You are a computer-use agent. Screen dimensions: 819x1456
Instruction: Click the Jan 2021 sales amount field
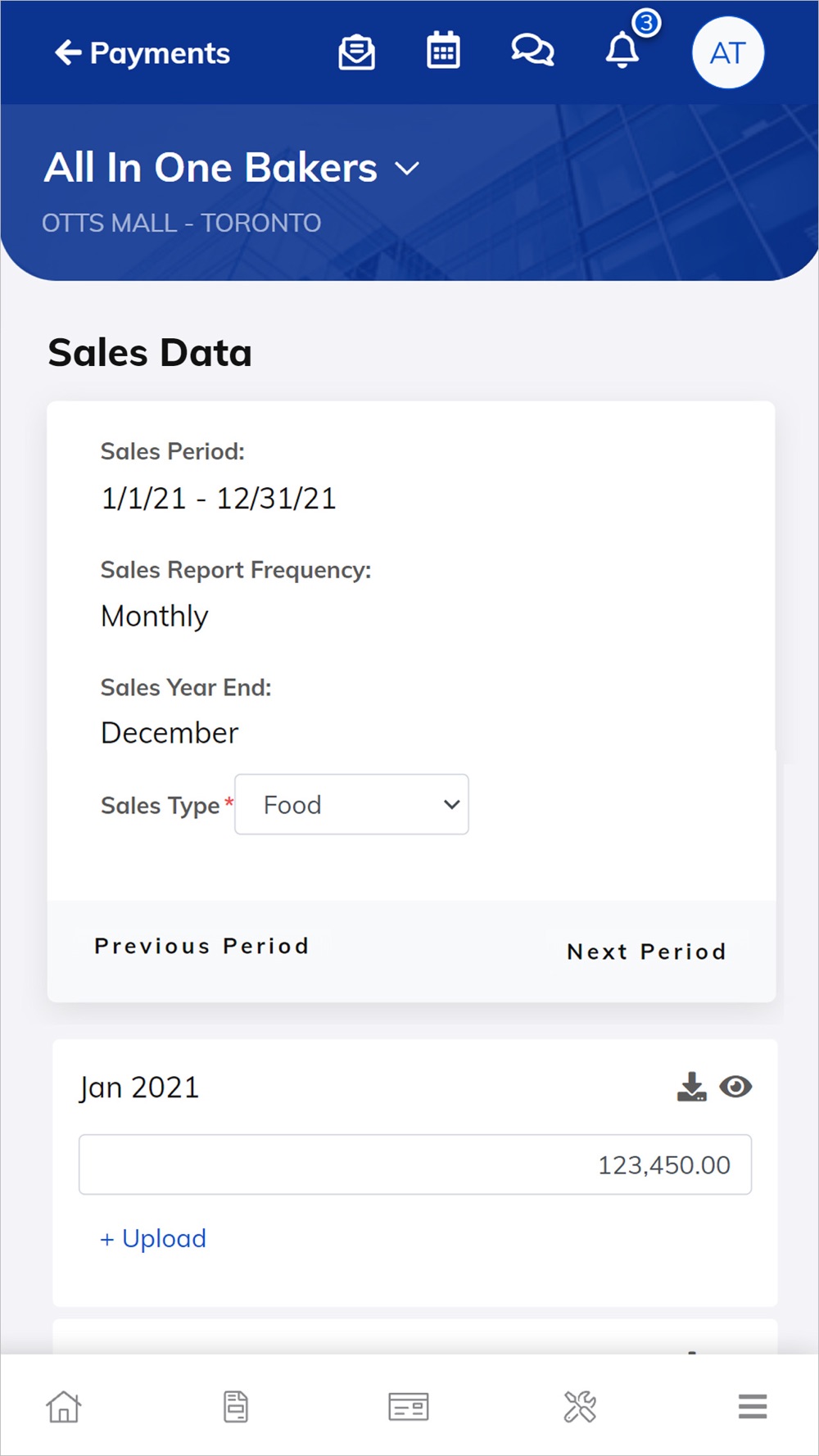[x=414, y=1164]
